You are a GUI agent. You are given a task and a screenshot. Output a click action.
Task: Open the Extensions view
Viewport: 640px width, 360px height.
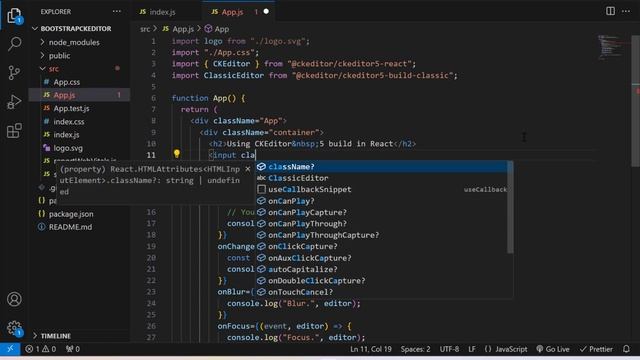[14, 131]
